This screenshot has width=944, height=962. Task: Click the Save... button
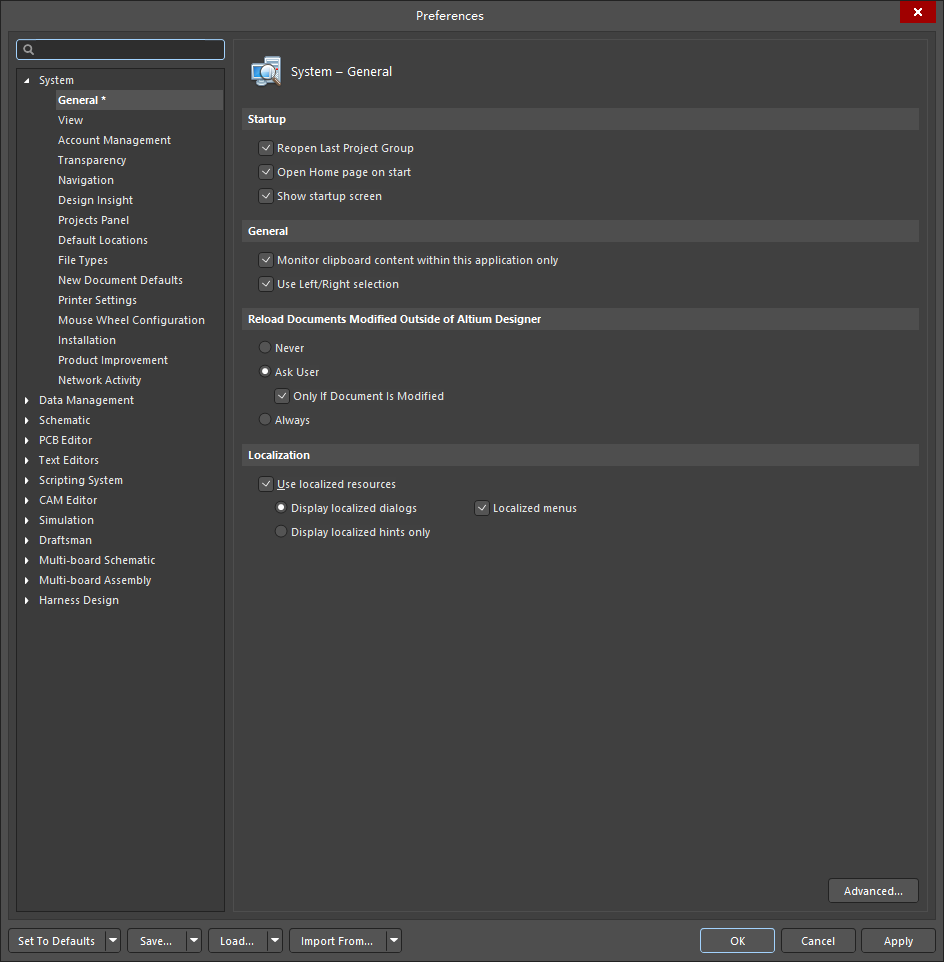(156, 941)
